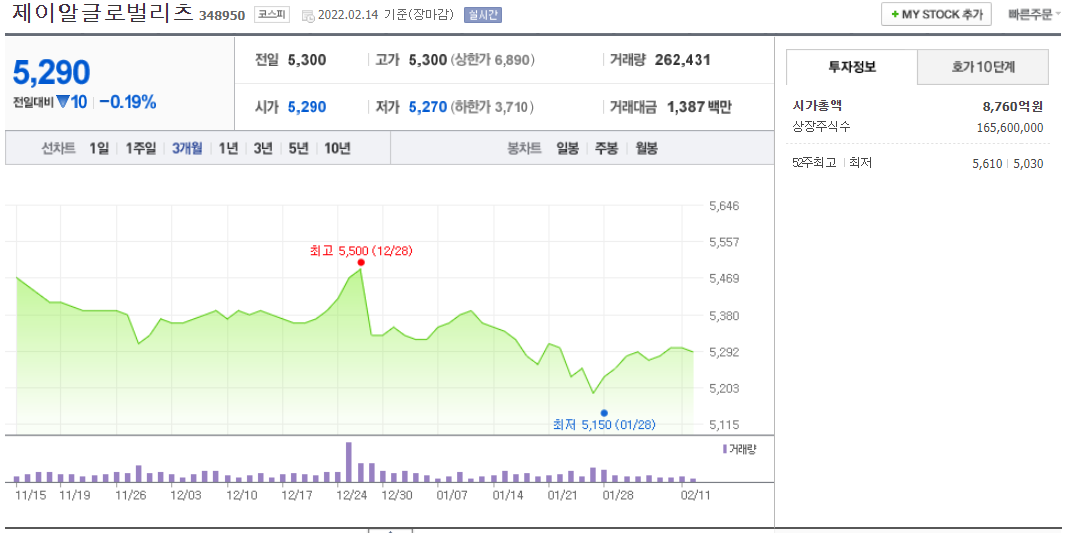Click the stock code 348950
The width and height of the screenshot is (1069, 533).
(x=222, y=15)
